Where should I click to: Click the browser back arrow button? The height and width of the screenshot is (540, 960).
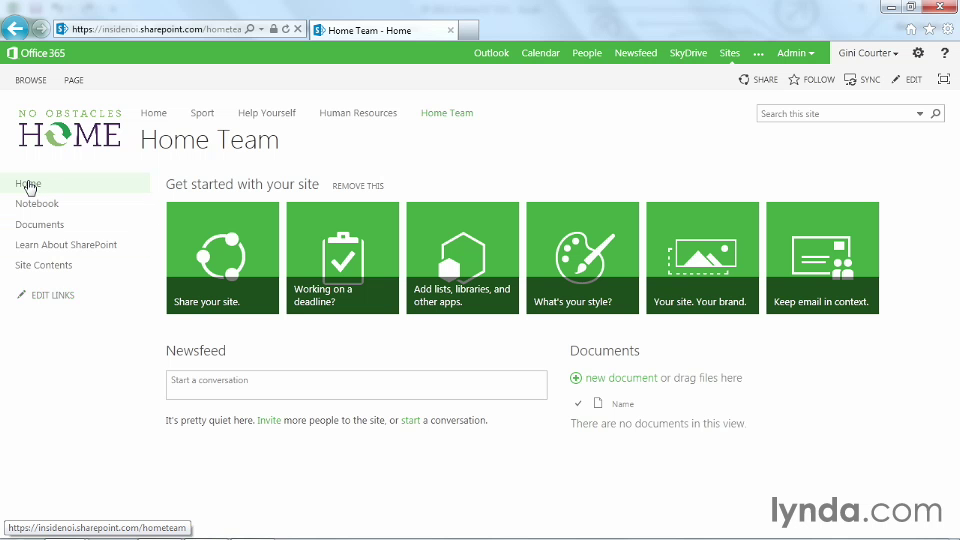click(x=15, y=29)
